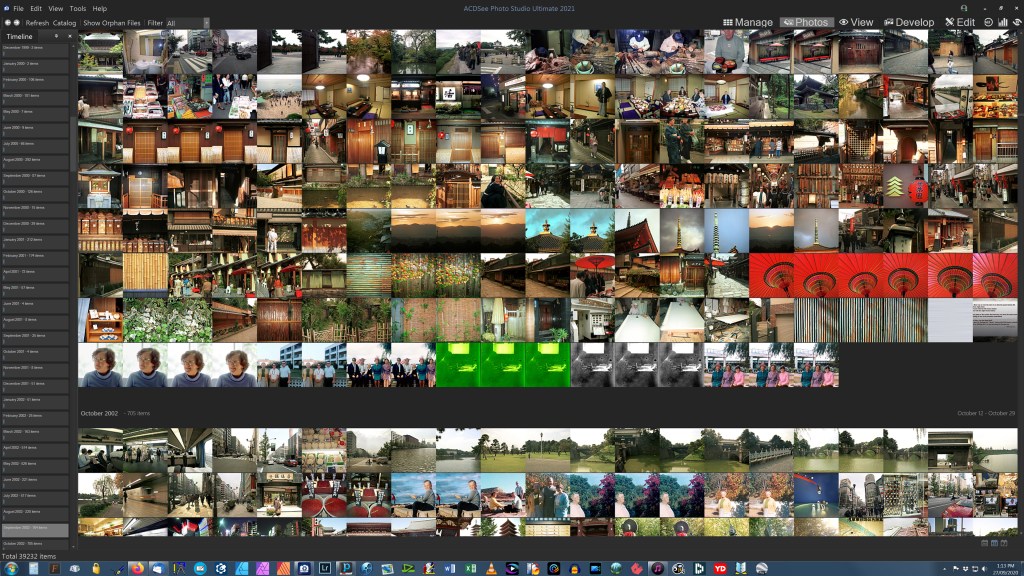The width and height of the screenshot is (1024, 576).
Task: Pin the Timeline panel
Action: pyautogui.click(x=56, y=36)
